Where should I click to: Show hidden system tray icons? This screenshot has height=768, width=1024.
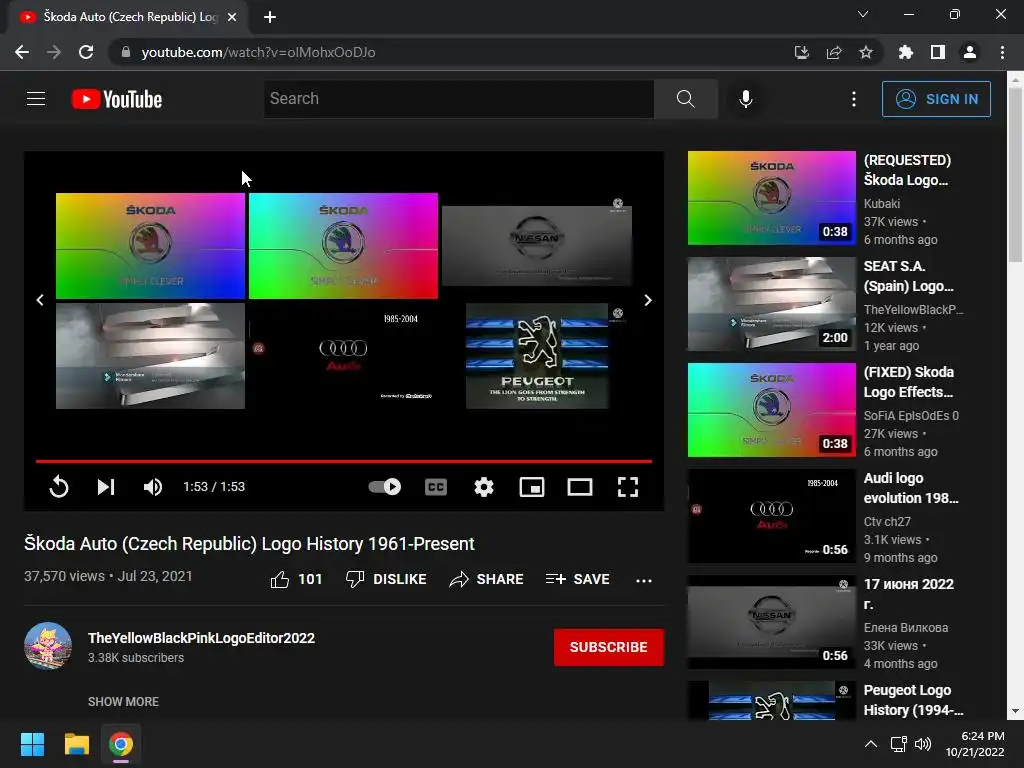pyautogui.click(x=871, y=744)
